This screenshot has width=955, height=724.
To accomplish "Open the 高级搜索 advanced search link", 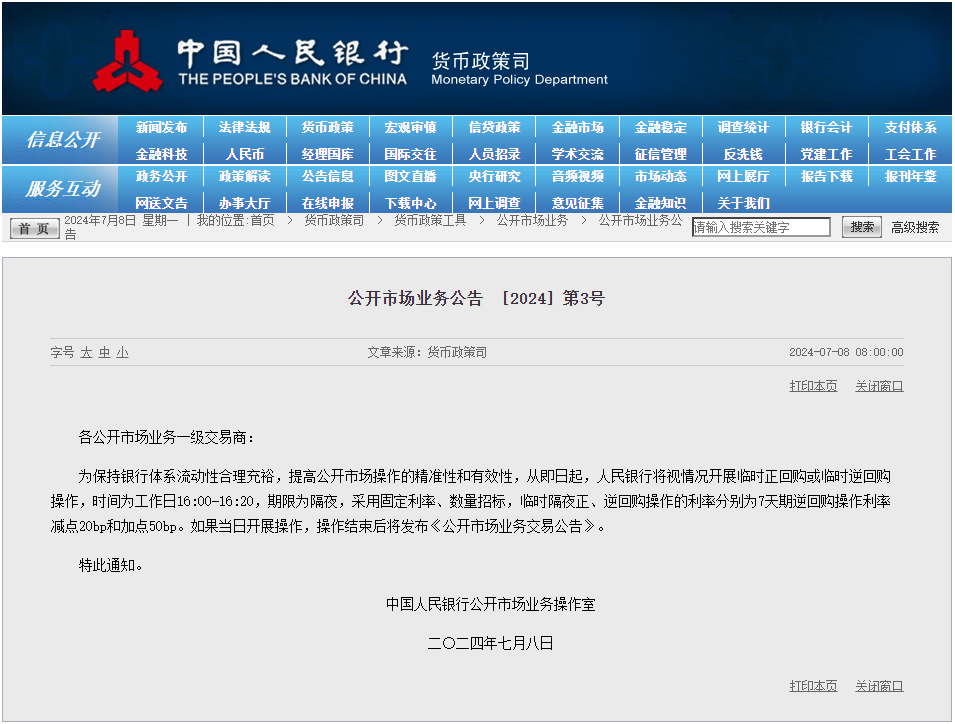I will pyautogui.click(x=914, y=228).
